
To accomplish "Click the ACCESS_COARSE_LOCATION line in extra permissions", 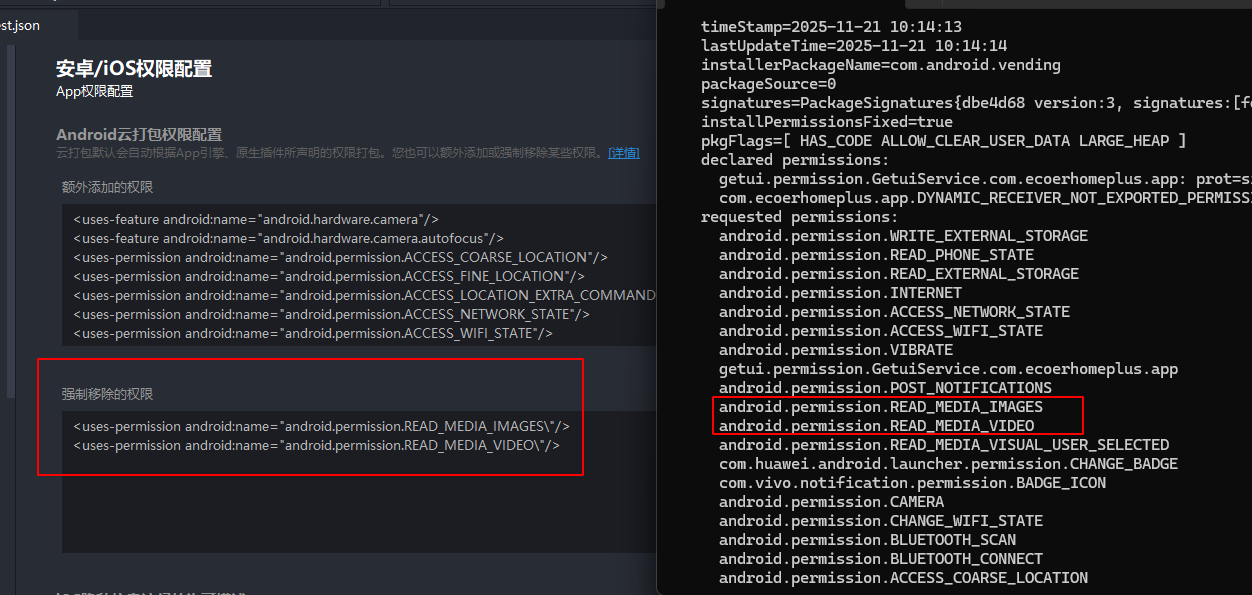I will tap(340, 257).
